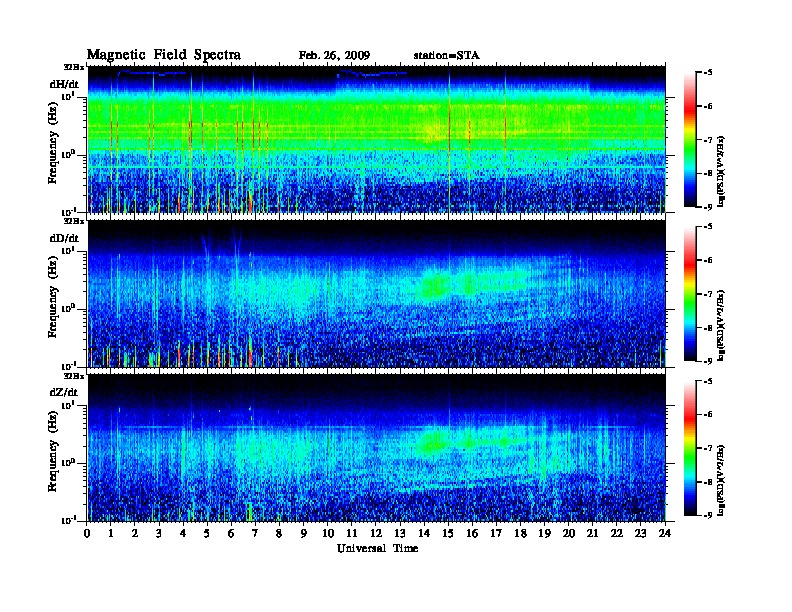This screenshot has height=612, width=792.
Task: Click the hour 18 tick label
Action: [x=520, y=533]
